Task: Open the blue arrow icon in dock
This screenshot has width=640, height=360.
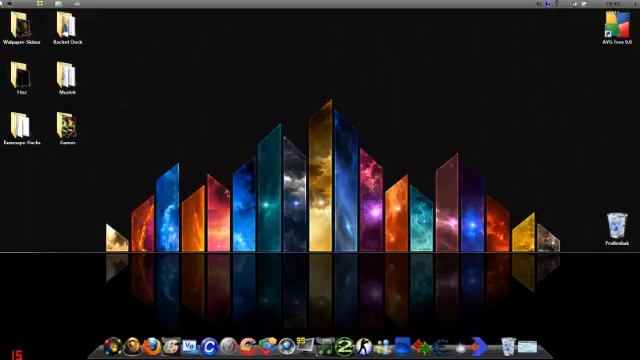Action: coord(480,347)
